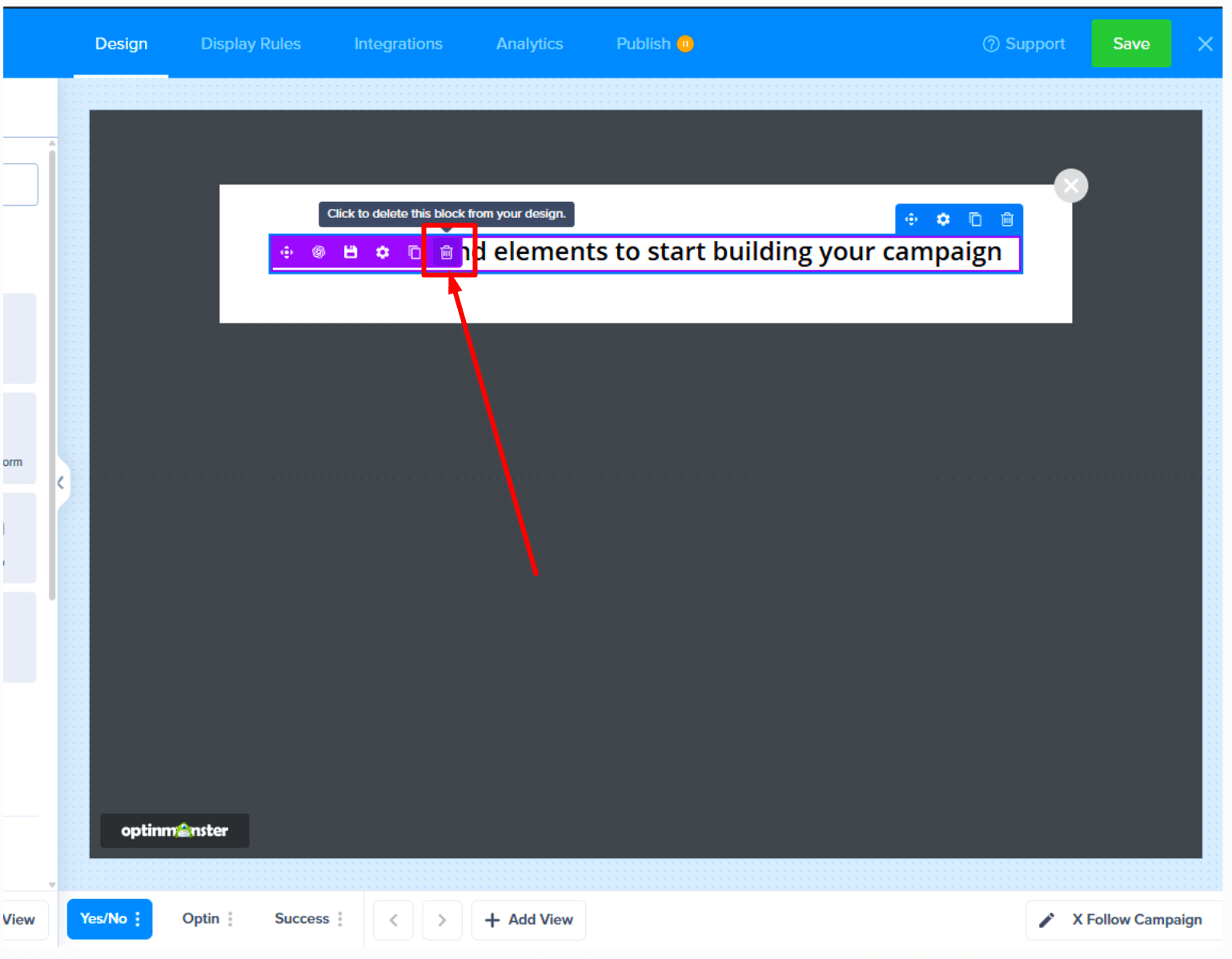Switch to Display Rules tab
Viewport: 1232px width, 959px height.
click(x=251, y=44)
